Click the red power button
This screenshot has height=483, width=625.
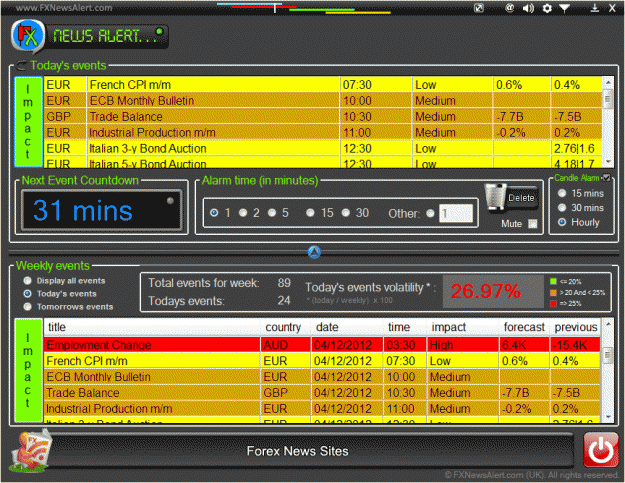(x=601, y=450)
